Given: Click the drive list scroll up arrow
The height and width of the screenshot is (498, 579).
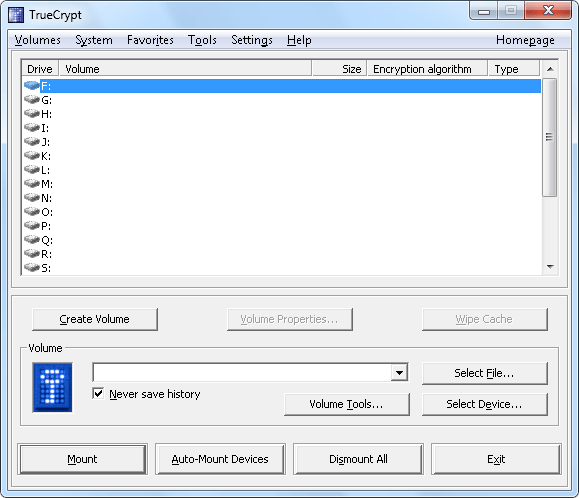Looking at the screenshot, I should click(550, 69).
